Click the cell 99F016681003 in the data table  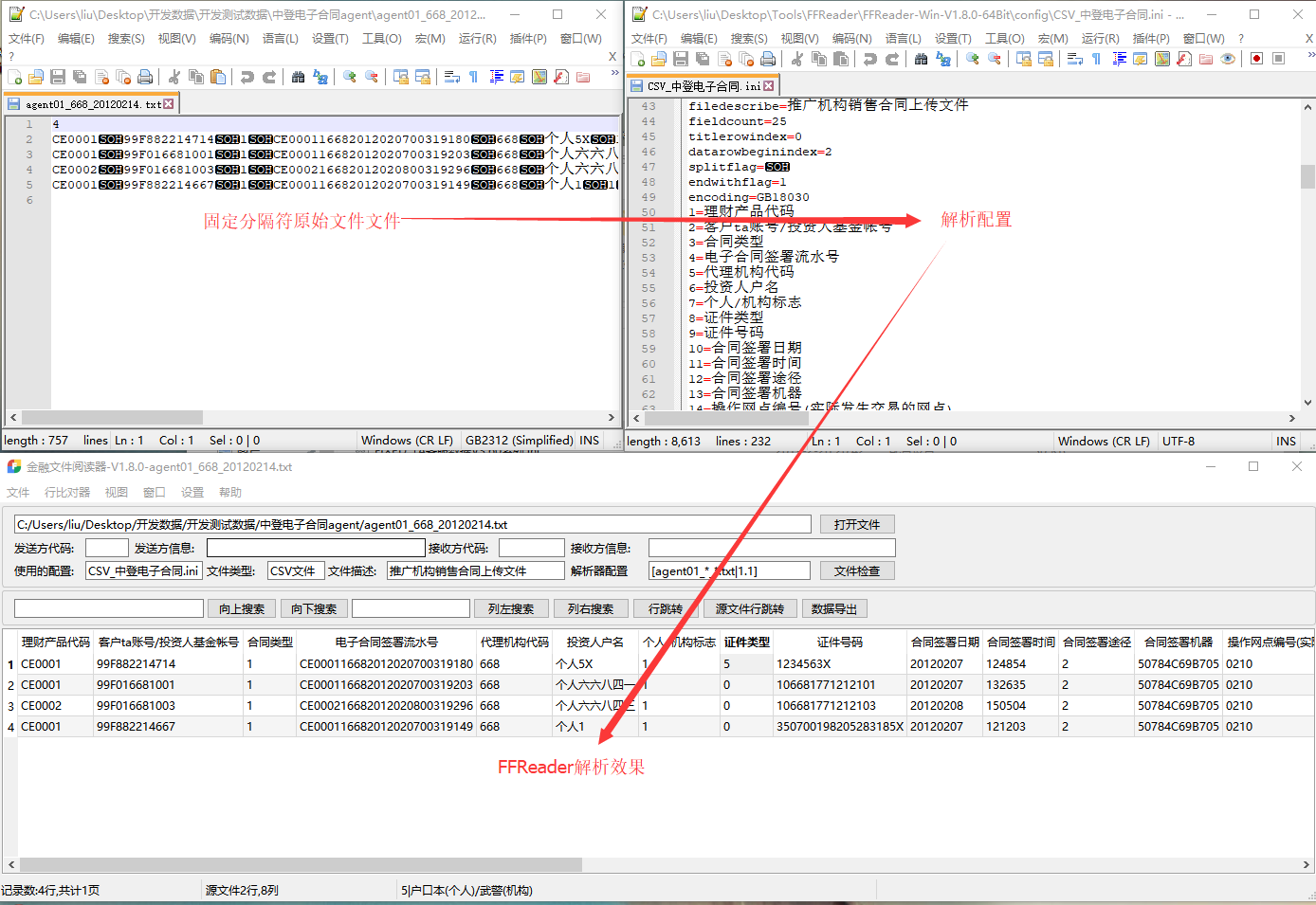[x=168, y=706]
